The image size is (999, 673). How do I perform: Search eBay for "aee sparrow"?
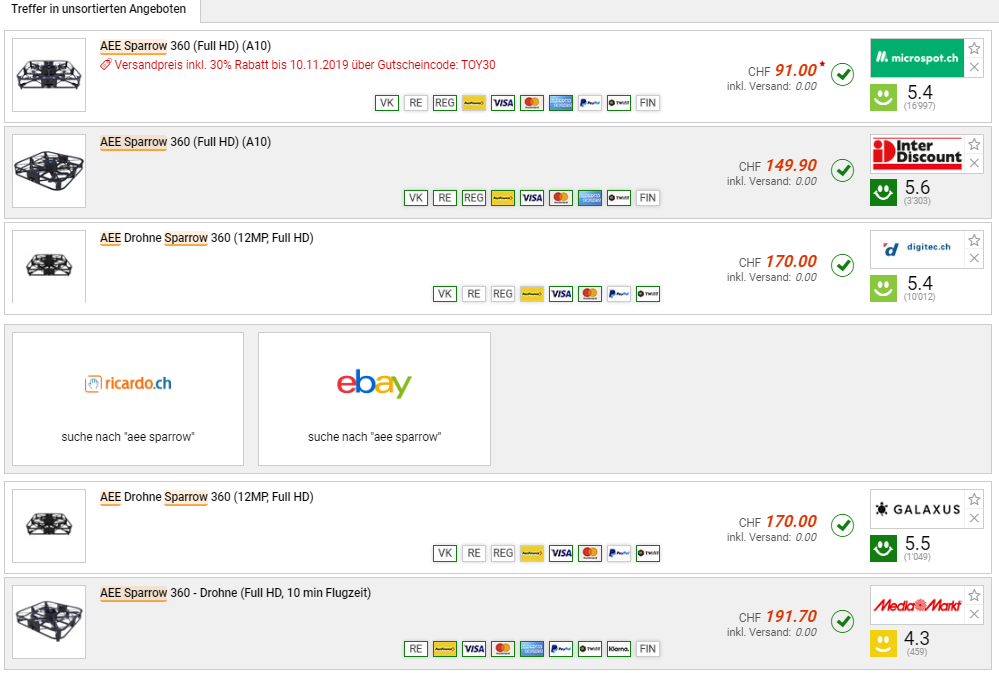click(374, 398)
